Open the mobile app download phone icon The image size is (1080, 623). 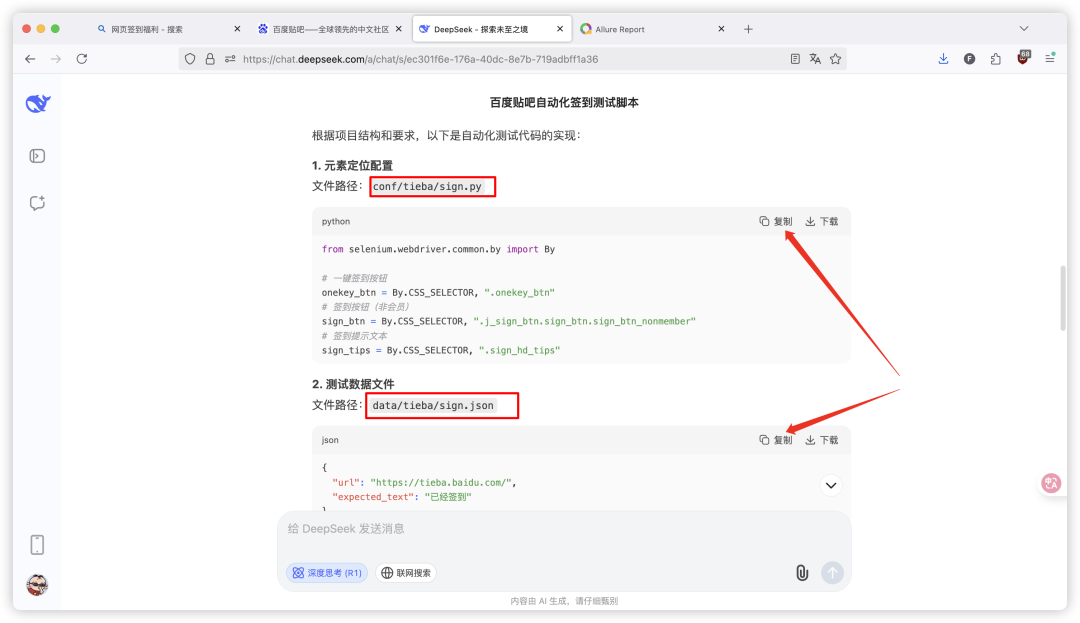point(37,545)
